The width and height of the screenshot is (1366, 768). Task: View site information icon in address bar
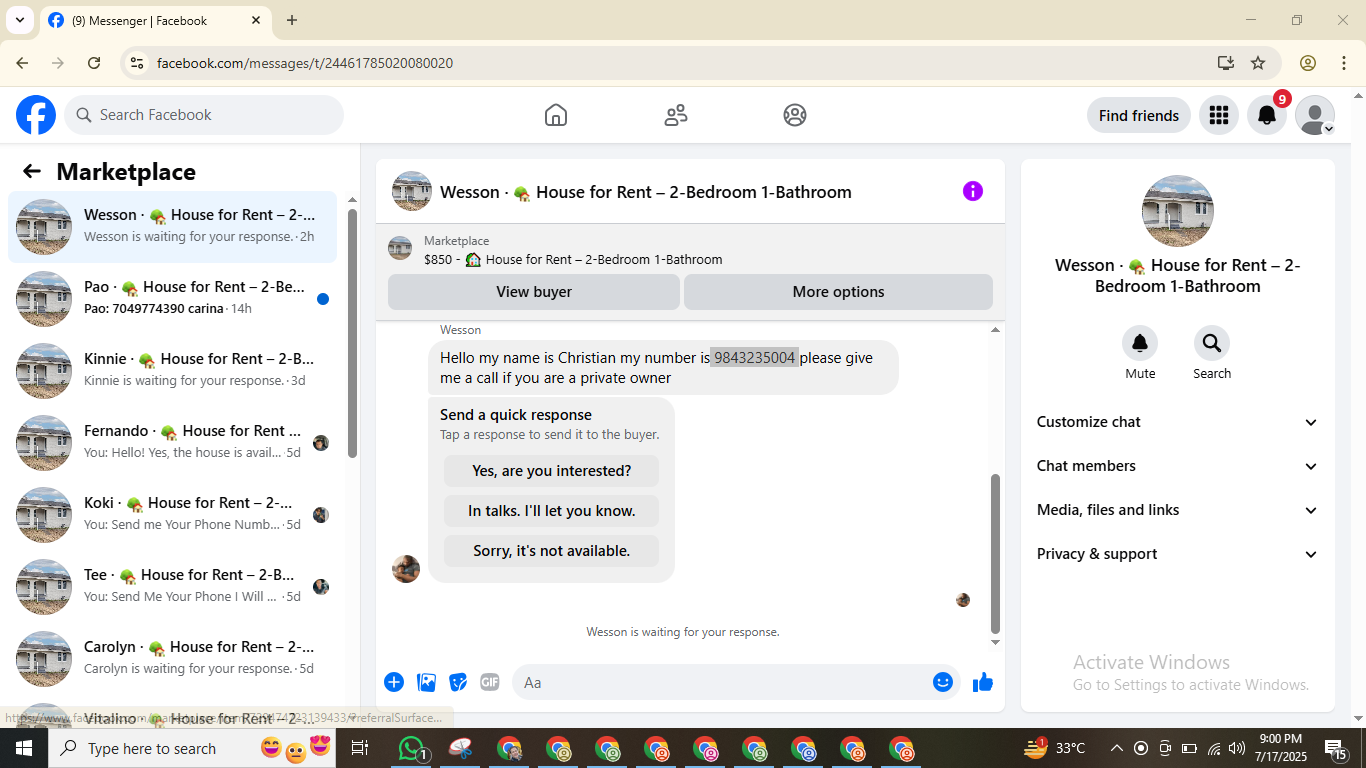point(137,63)
